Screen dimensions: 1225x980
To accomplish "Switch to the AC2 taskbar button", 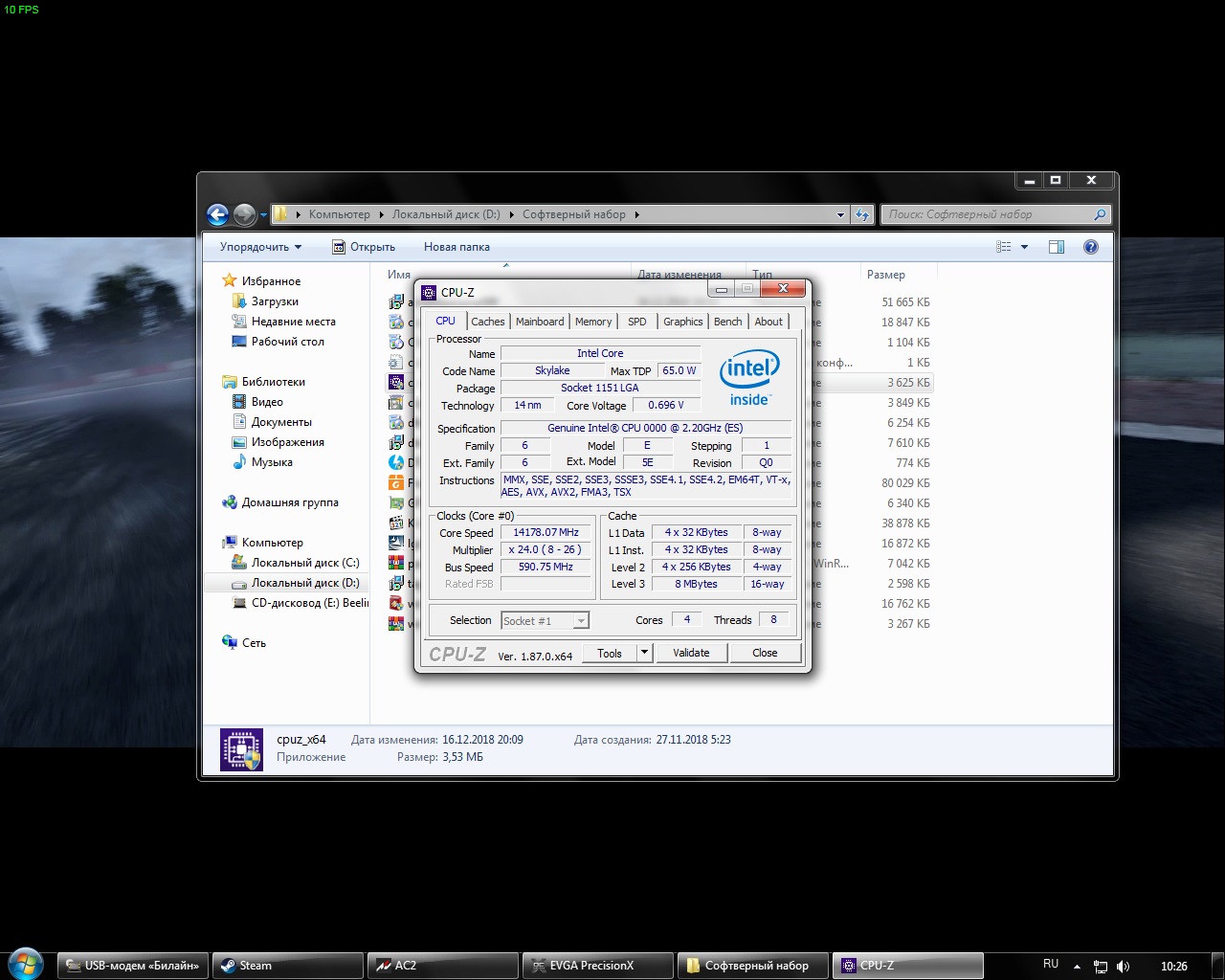I will tap(443, 966).
